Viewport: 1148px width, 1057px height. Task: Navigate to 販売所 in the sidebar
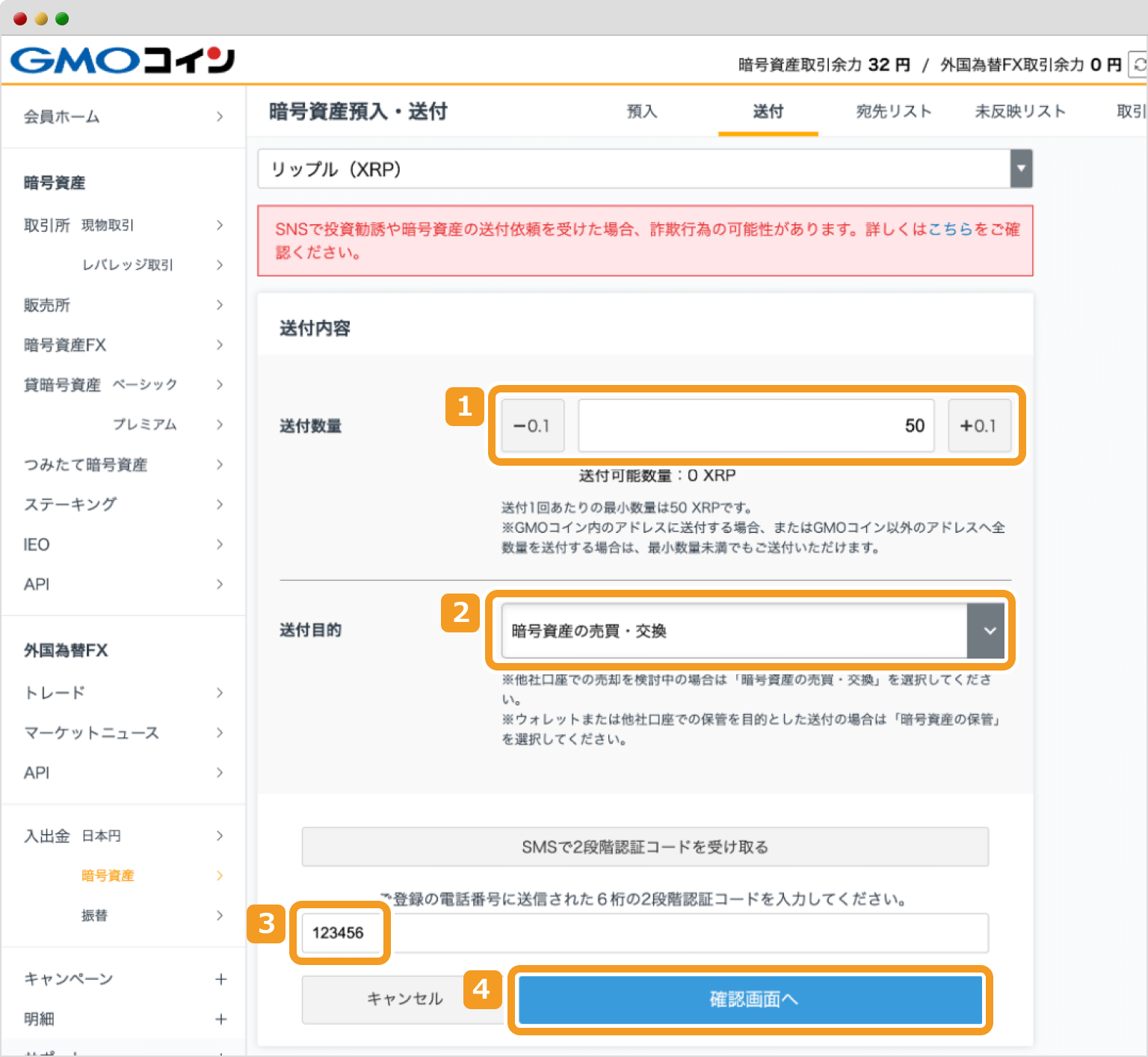pos(48,305)
